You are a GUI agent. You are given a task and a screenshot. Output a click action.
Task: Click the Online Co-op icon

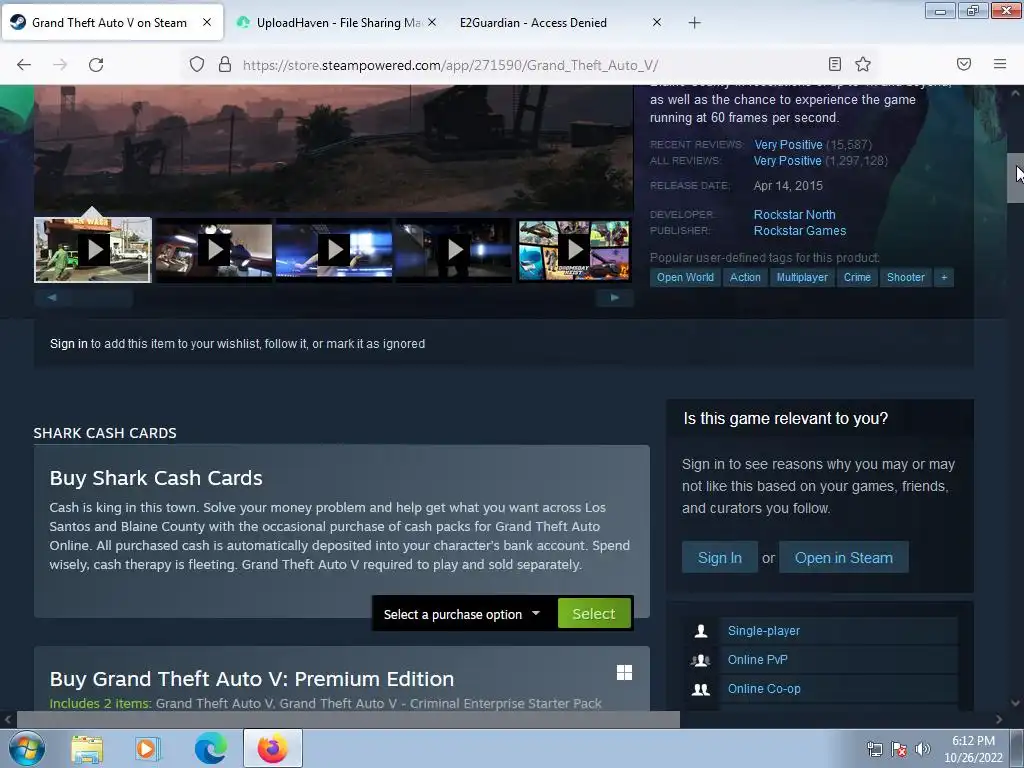pyautogui.click(x=701, y=689)
